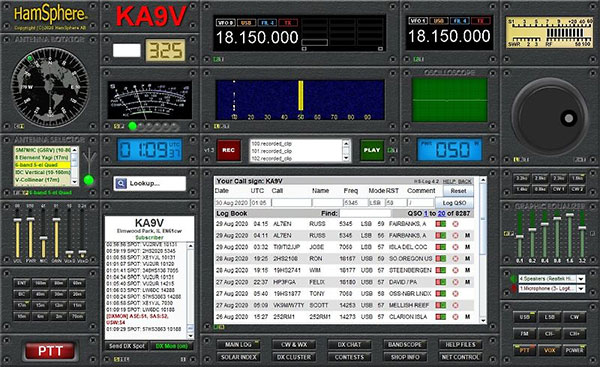
Task: Expand the recorded clips list down arrow
Action: [x=346, y=158]
